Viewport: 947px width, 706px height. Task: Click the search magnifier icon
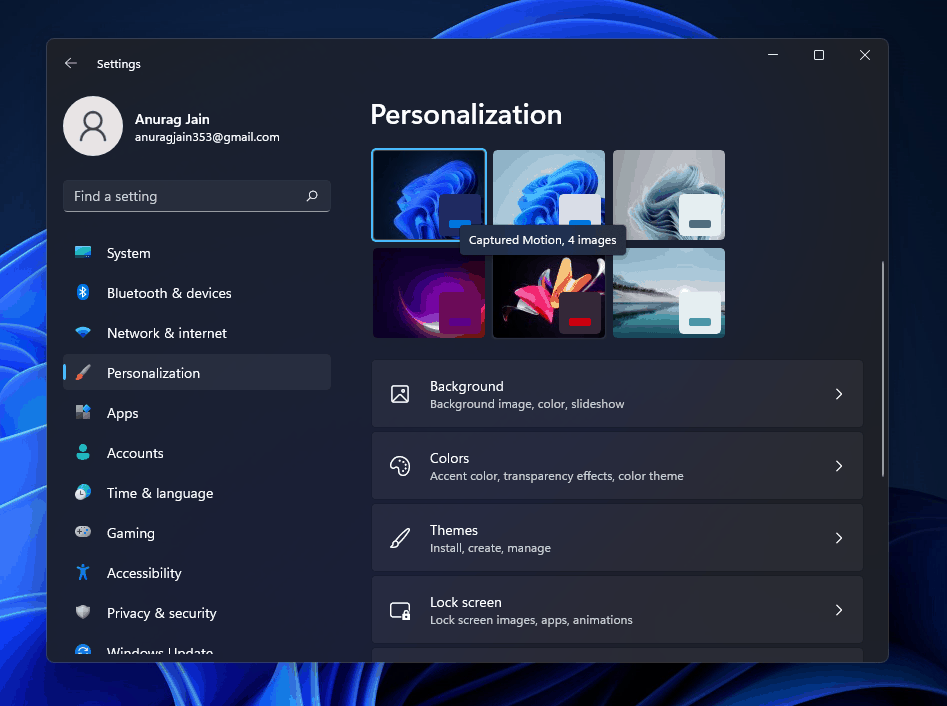(x=312, y=196)
